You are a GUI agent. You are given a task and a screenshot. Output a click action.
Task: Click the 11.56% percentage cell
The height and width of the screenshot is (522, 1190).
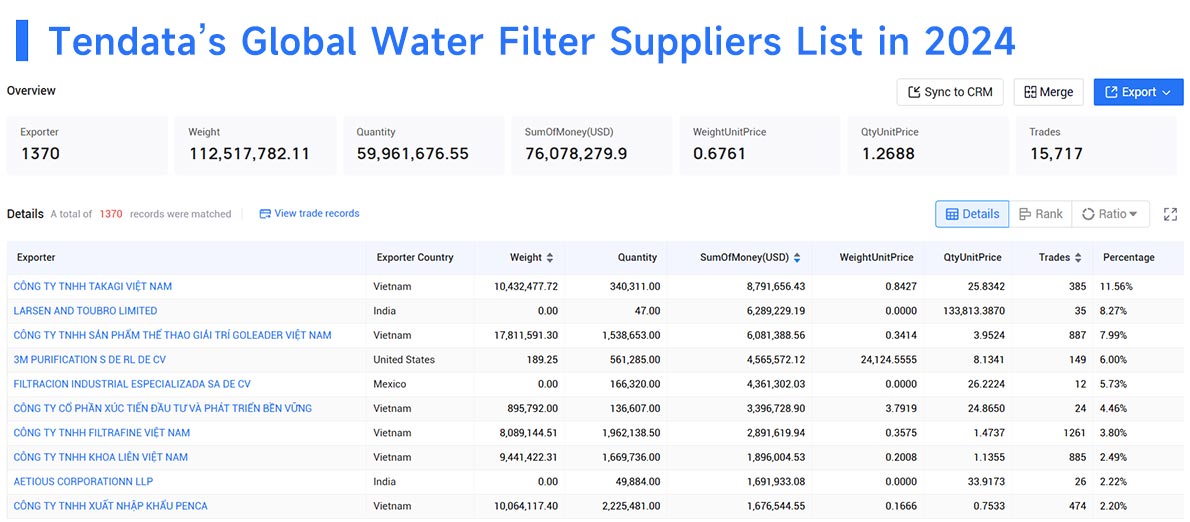click(x=1118, y=286)
